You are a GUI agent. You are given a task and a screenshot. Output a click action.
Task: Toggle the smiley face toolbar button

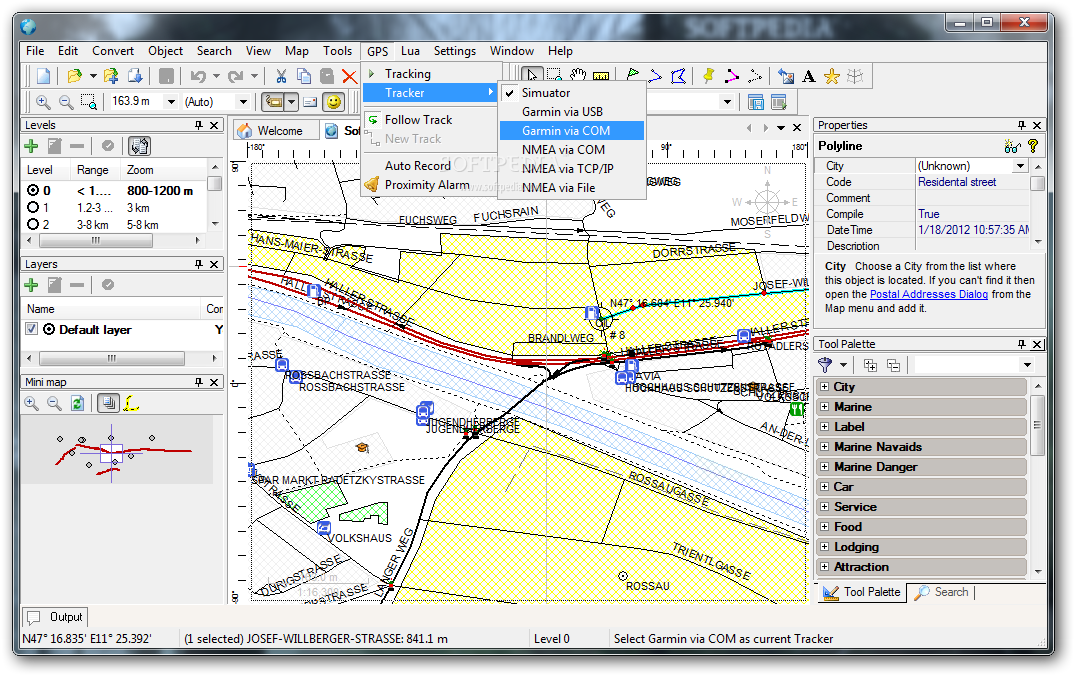[x=334, y=102]
